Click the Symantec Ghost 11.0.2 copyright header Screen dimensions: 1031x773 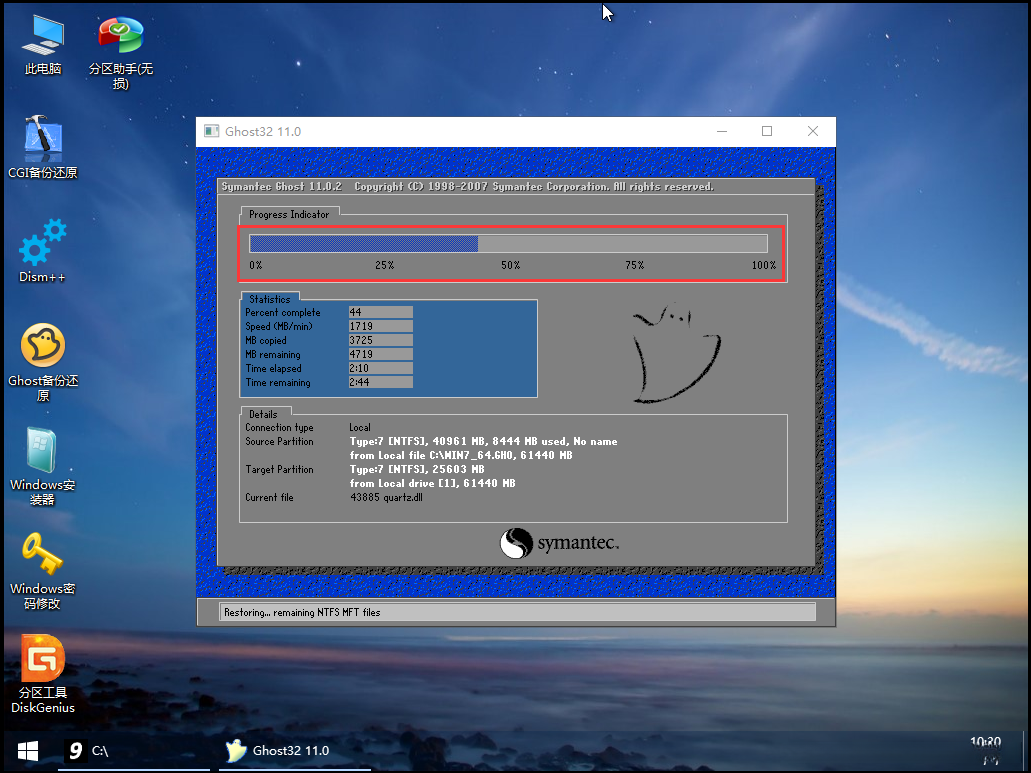tap(468, 187)
